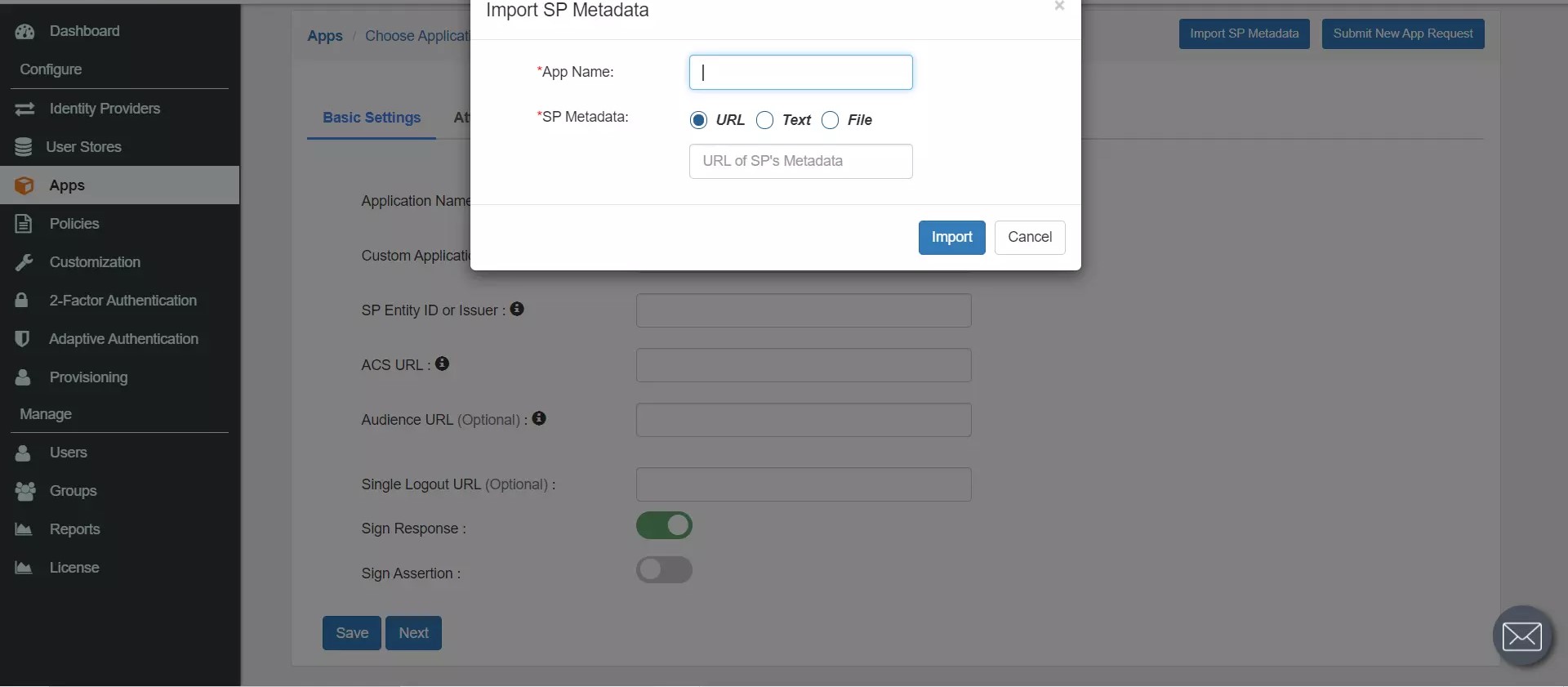Click the Customization wrench icon
Image resolution: width=1568 pixels, height=687 pixels.
click(x=24, y=262)
